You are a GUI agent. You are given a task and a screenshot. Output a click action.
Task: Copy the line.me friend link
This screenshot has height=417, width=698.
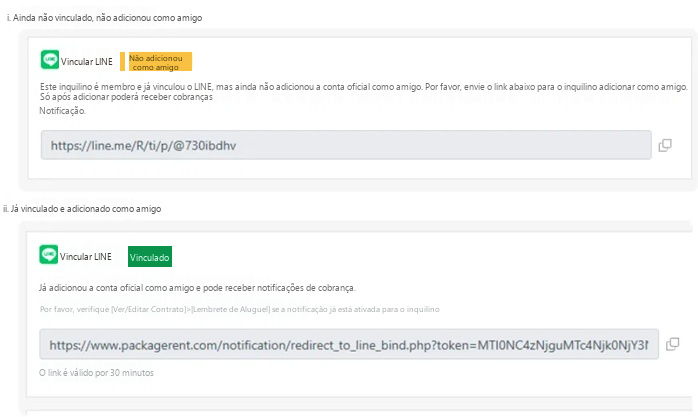tap(665, 145)
